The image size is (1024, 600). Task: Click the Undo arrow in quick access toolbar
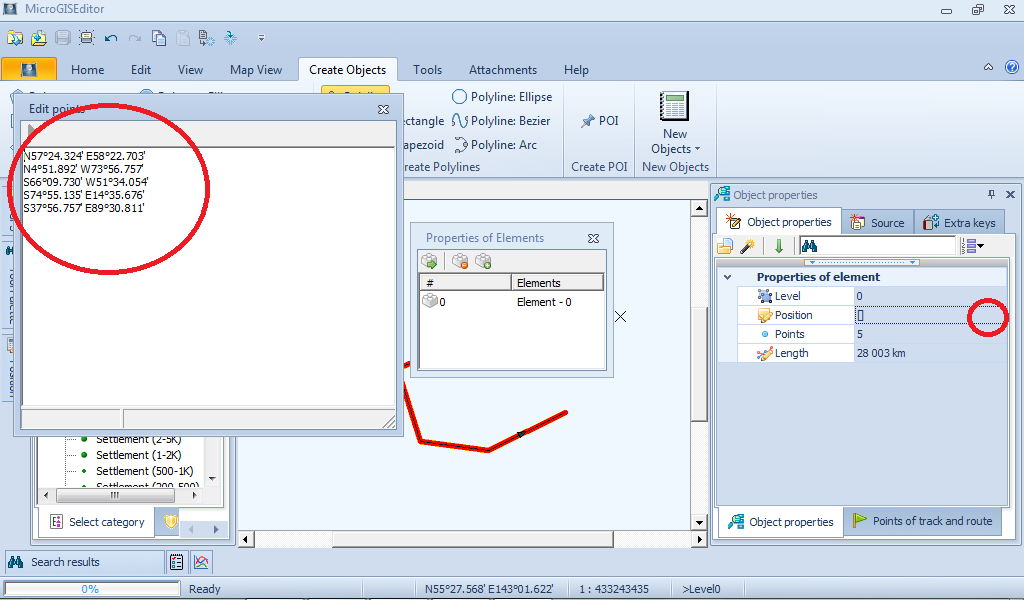point(111,38)
